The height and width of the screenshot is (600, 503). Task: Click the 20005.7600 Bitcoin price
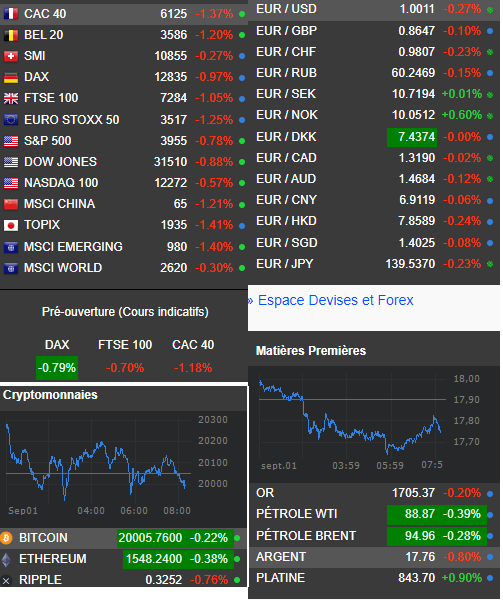[x=150, y=538]
